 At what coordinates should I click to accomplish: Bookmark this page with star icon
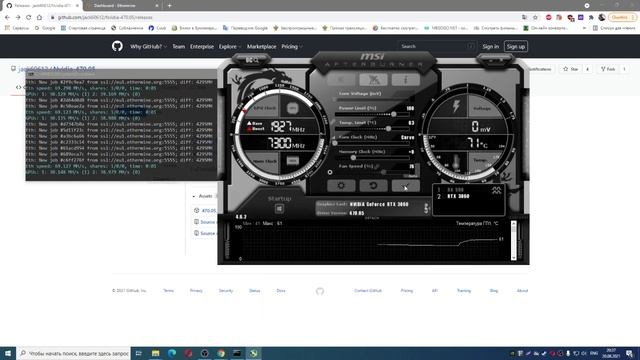coord(535,17)
